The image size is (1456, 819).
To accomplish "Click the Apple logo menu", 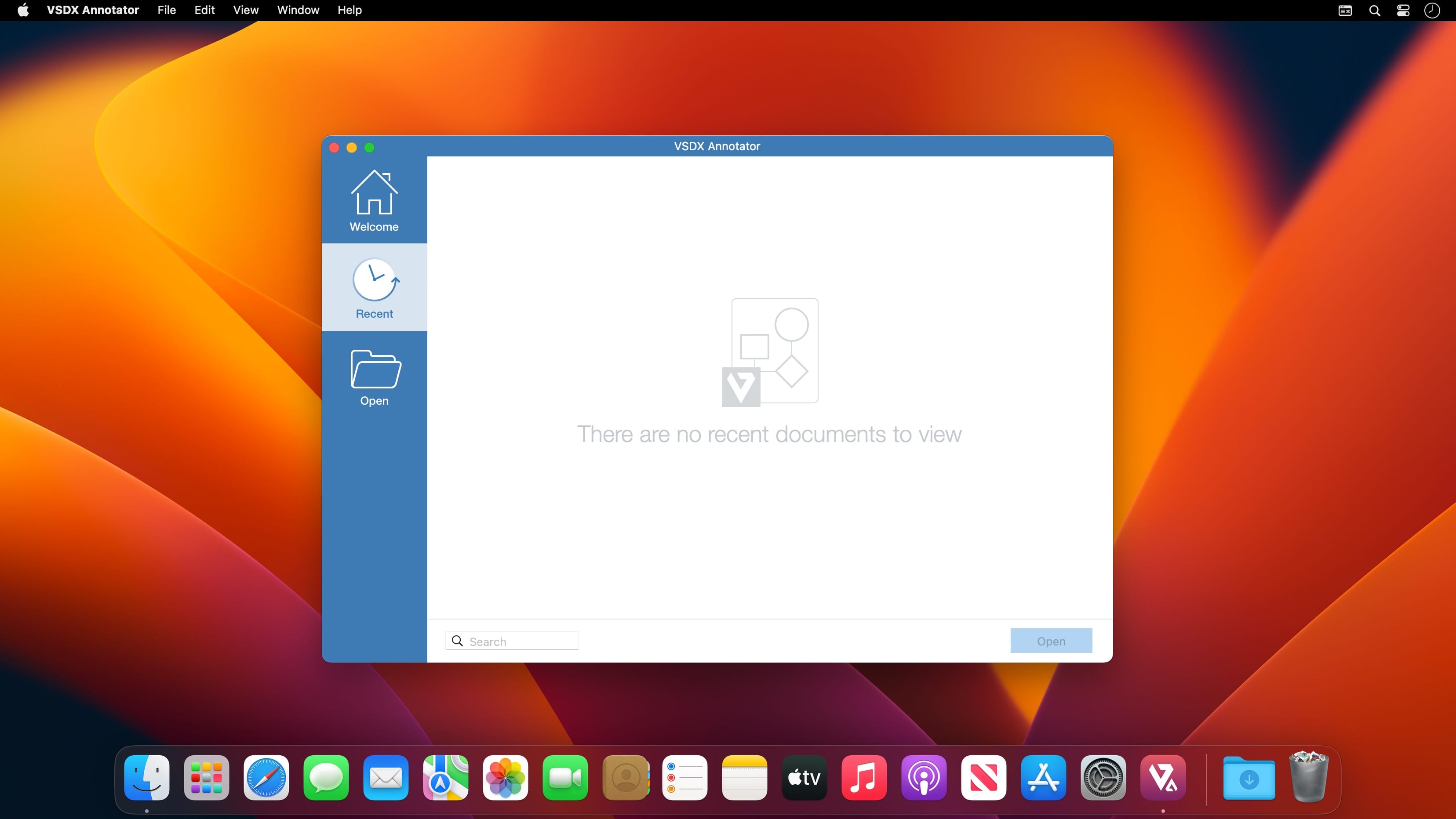I will tap(23, 10).
